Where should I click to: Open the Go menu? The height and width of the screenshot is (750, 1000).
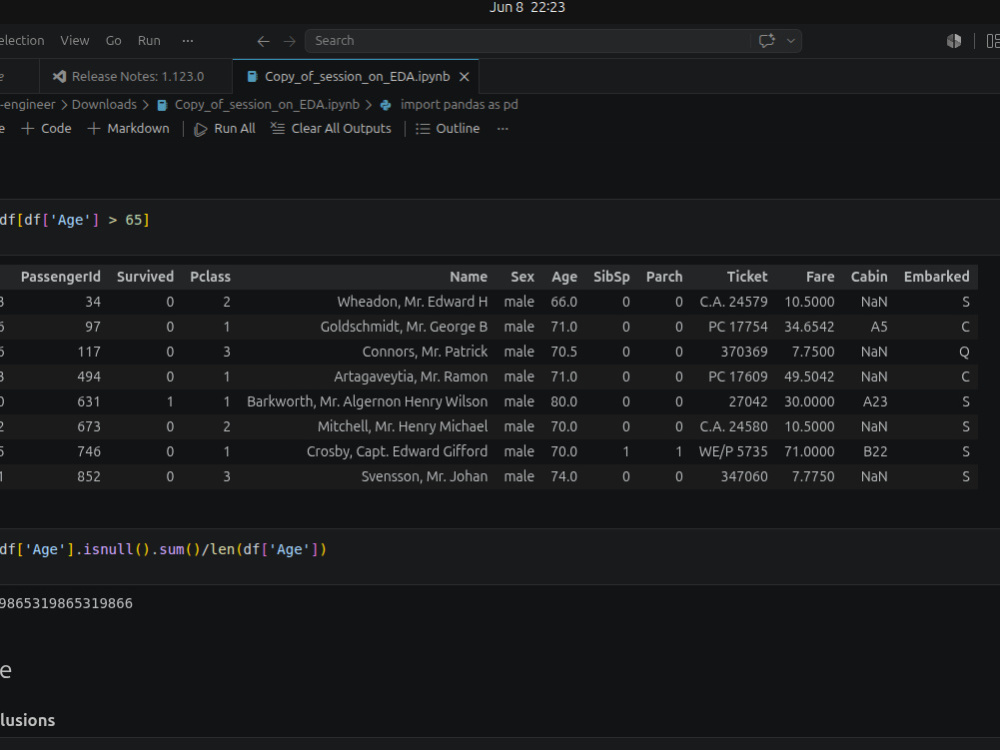tap(114, 40)
